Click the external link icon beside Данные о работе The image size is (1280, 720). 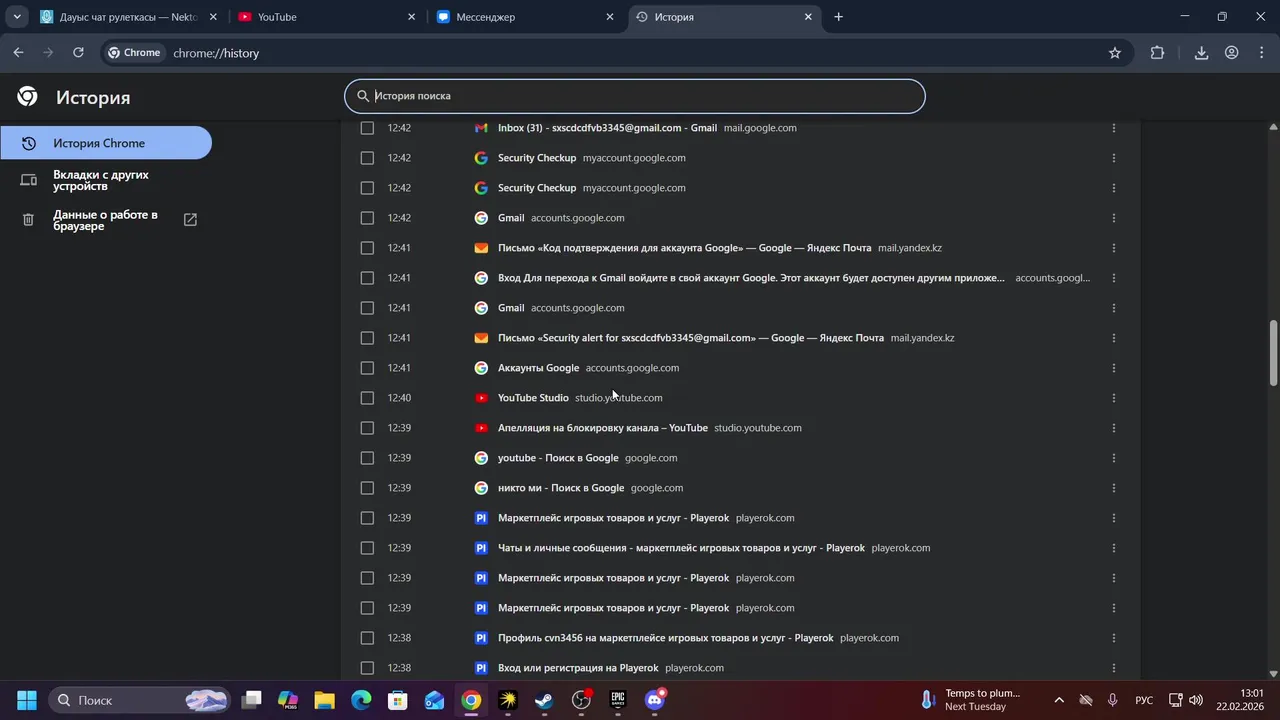coord(190,220)
